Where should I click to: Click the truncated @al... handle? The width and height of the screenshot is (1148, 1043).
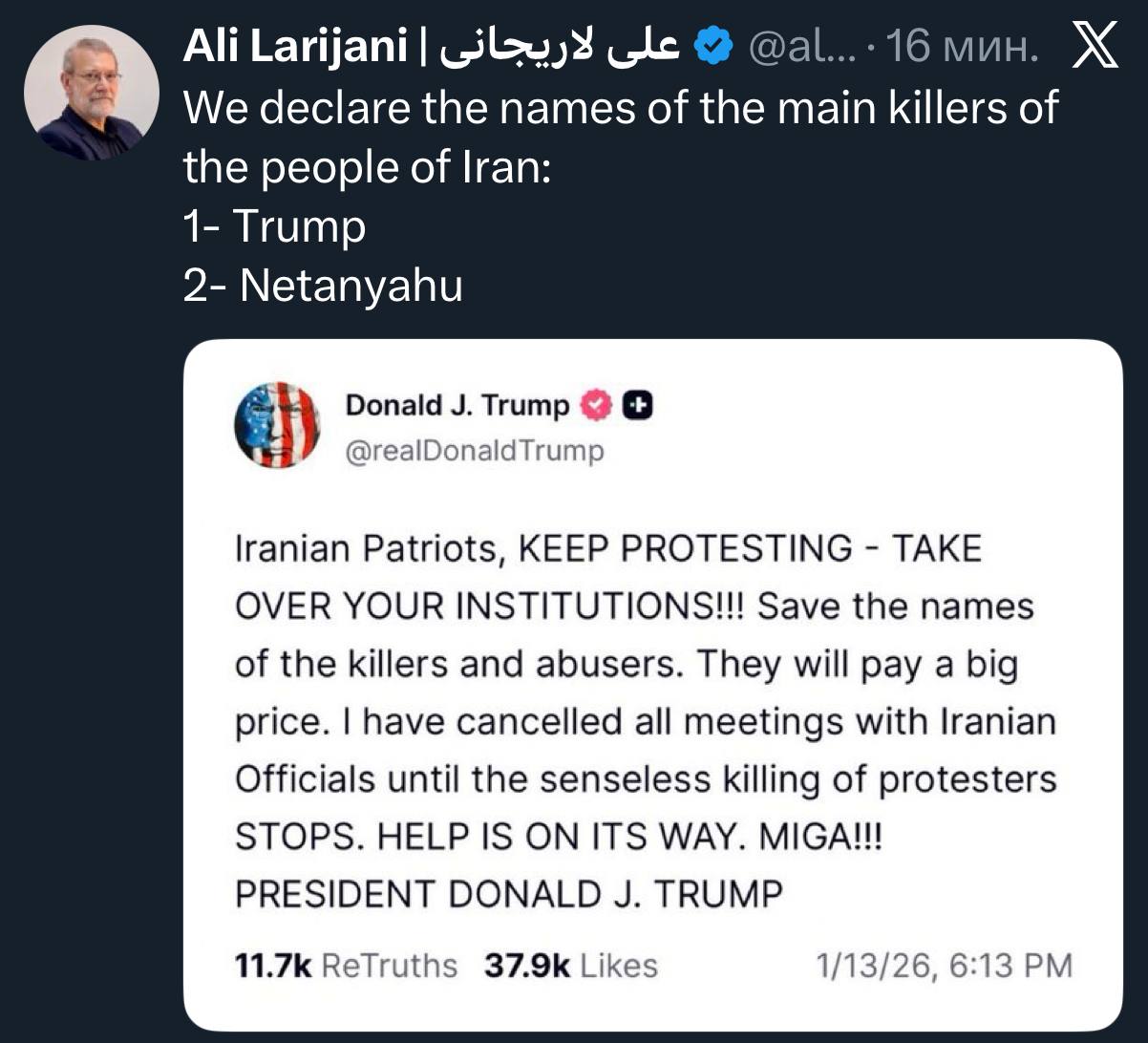click(794, 46)
